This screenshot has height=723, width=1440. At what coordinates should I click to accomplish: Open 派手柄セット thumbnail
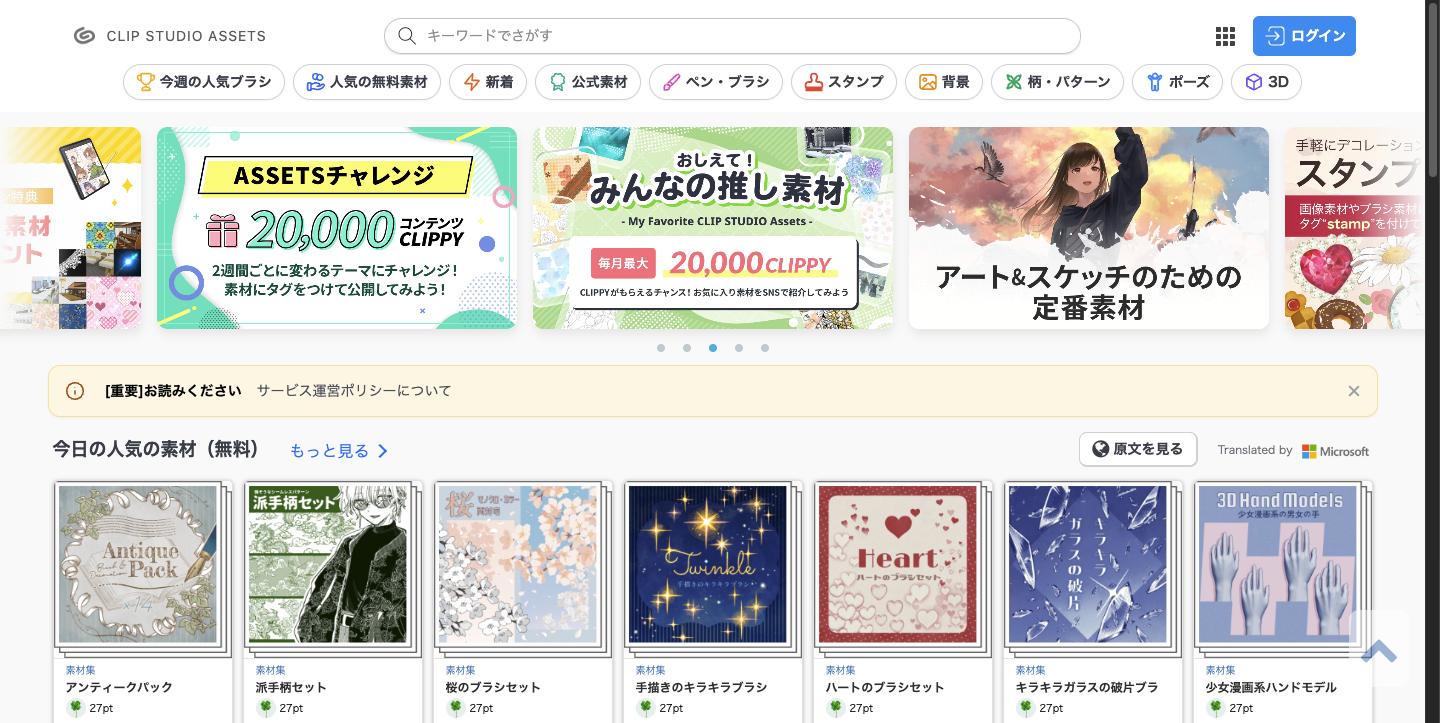[x=328, y=565]
